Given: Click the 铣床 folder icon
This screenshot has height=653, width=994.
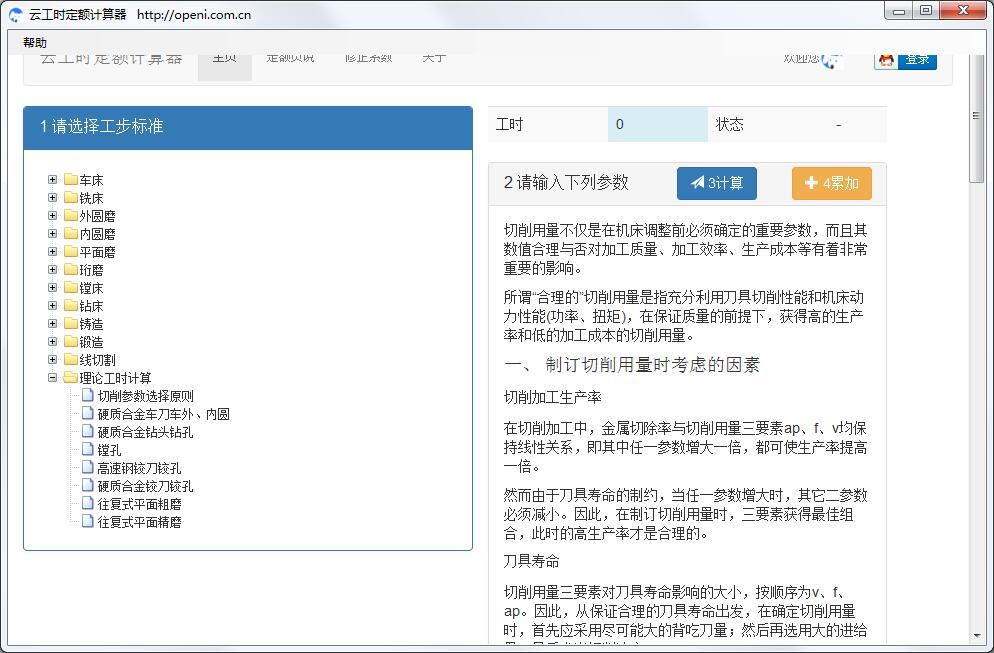Looking at the screenshot, I should [71, 198].
